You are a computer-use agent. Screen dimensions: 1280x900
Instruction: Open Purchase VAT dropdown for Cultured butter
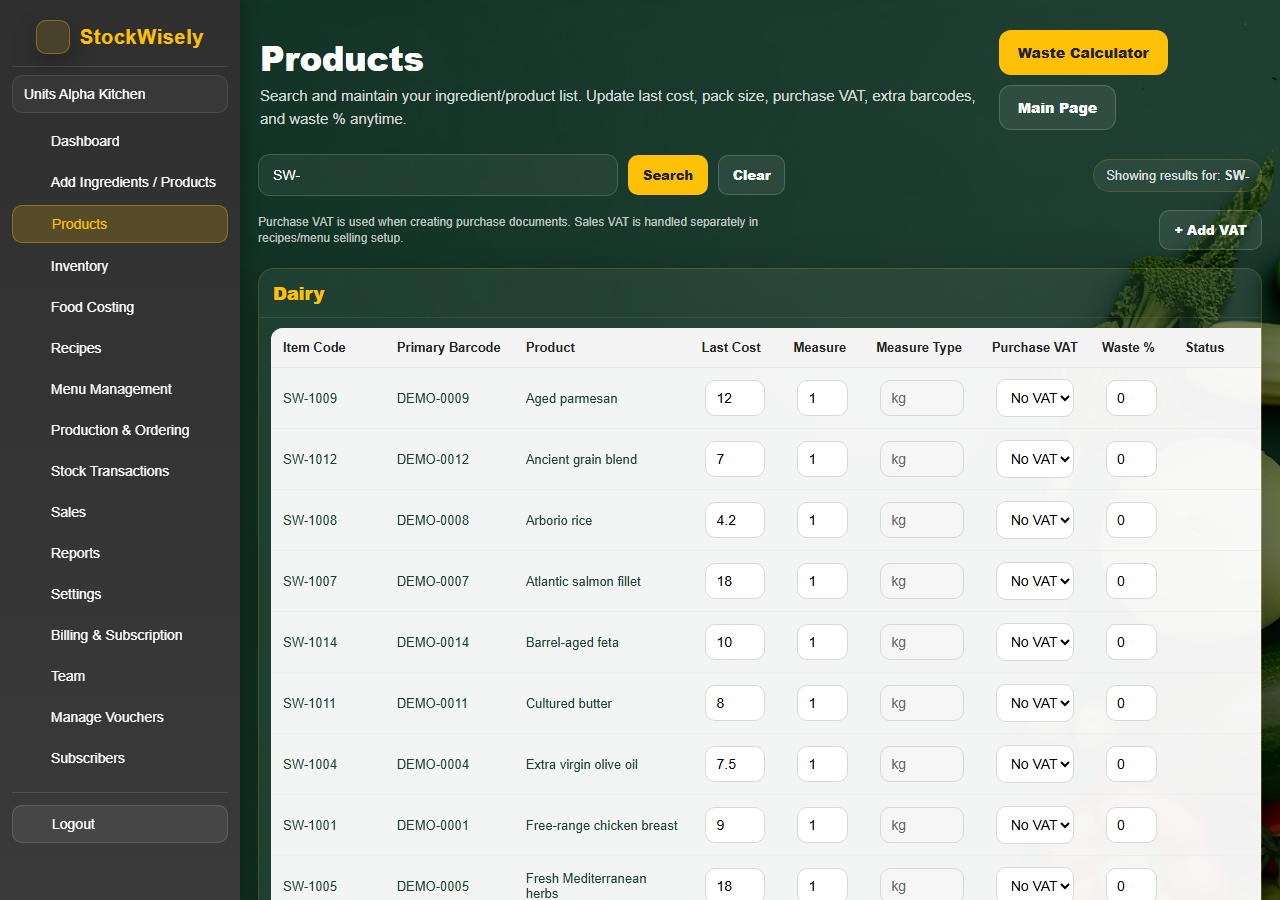point(1034,703)
